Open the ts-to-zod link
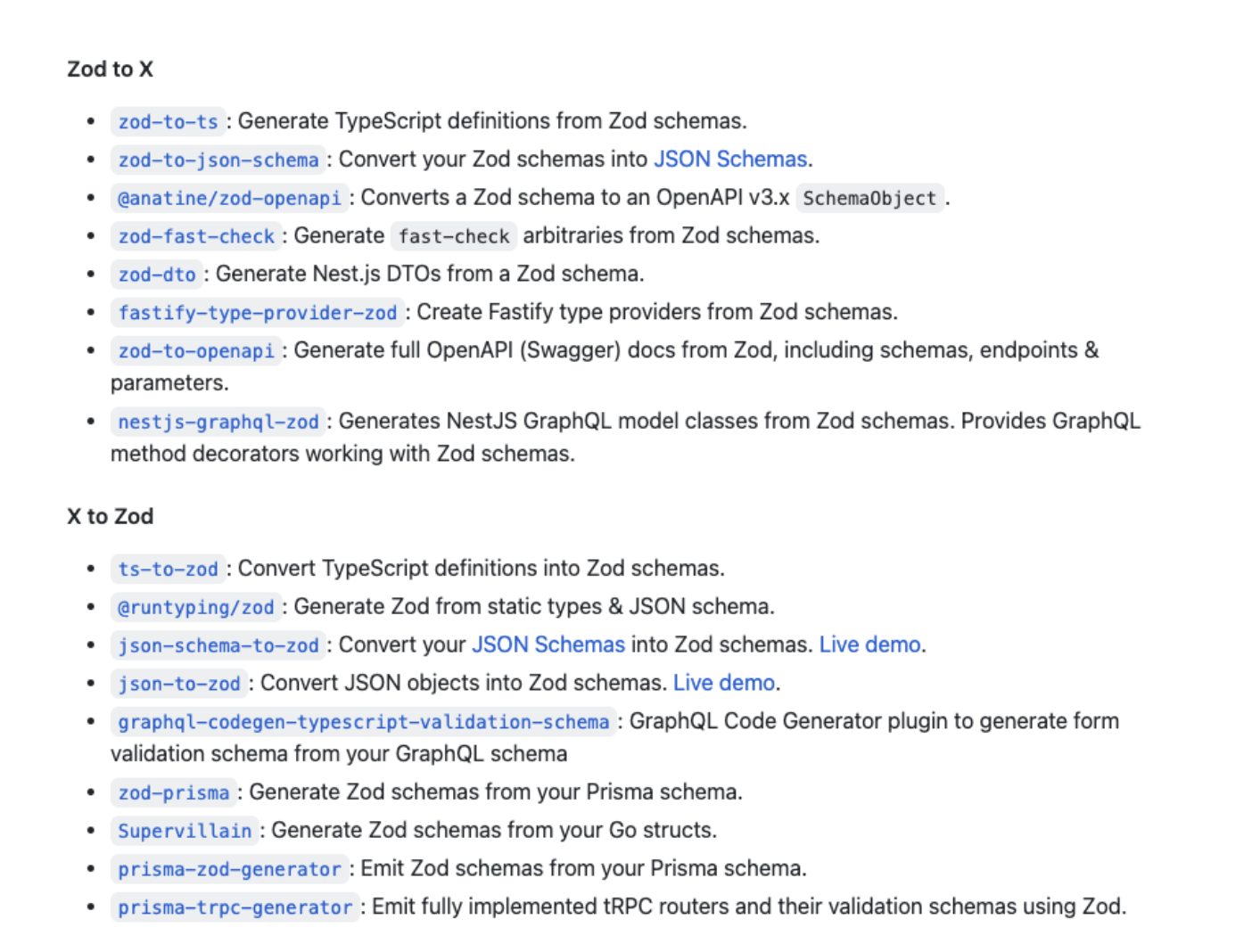Viewport: 1252px width, 952px height. pyautogui.click(x=168, y=569)
